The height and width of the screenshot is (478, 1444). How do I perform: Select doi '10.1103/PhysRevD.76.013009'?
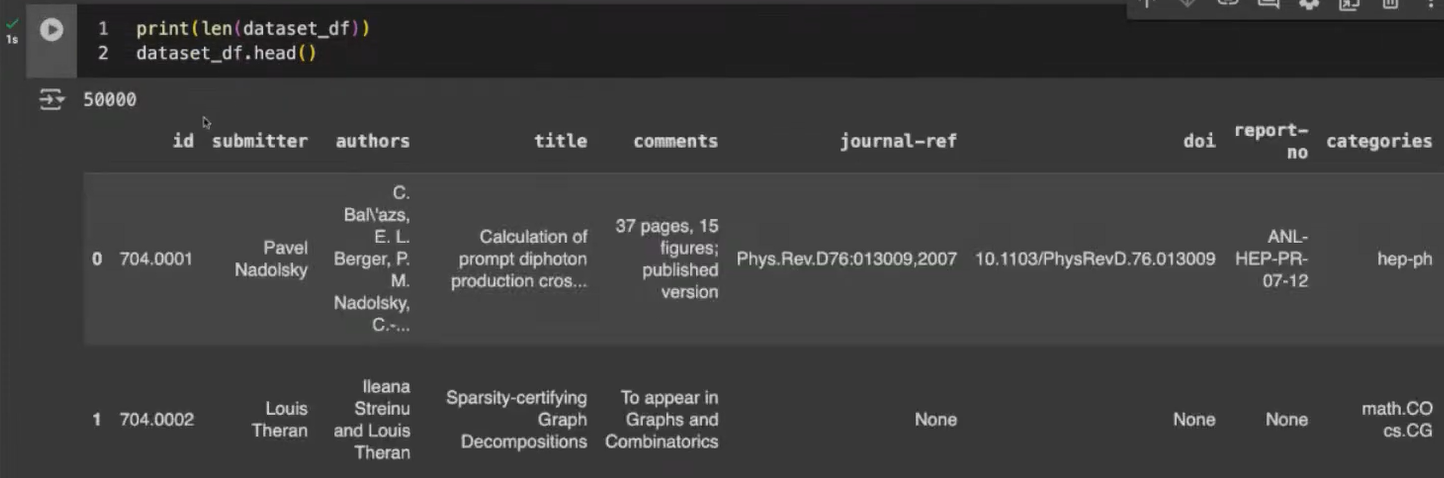1095,259
